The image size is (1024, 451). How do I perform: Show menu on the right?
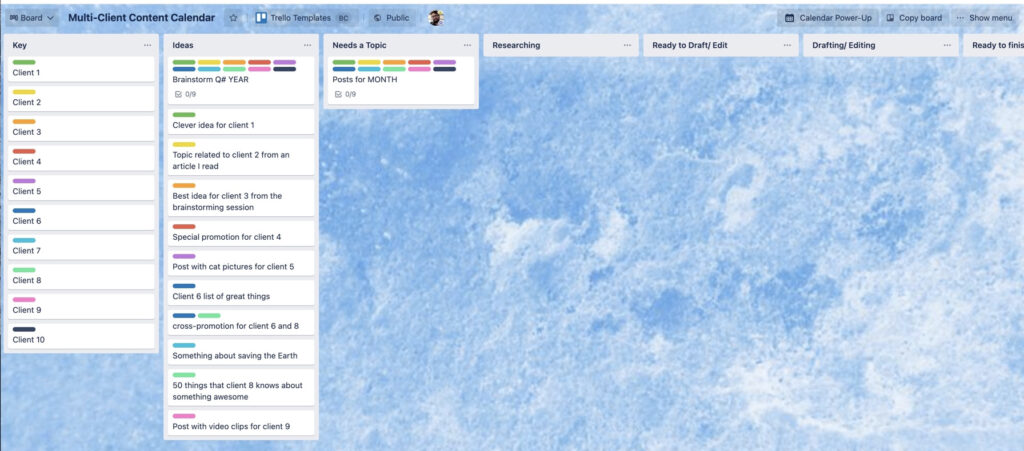(984, 18)
